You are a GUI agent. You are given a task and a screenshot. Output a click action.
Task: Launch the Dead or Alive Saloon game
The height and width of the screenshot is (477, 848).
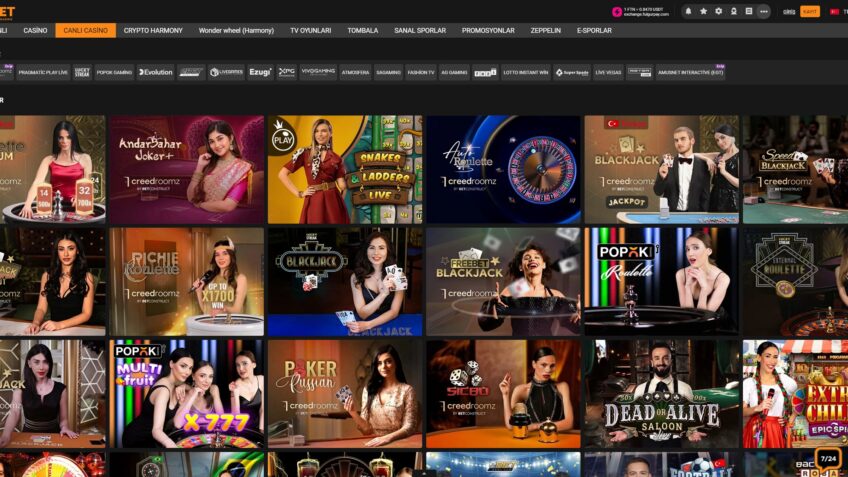point(661,394)
